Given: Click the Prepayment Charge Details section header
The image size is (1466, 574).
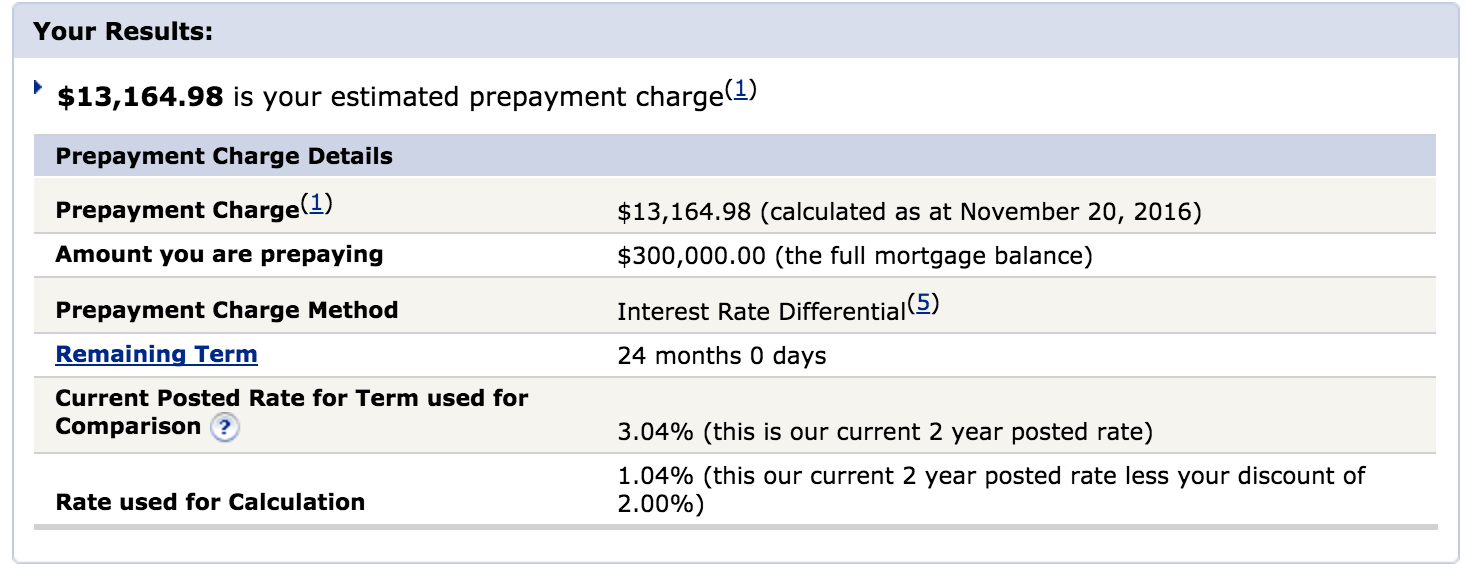Looking at the screenshot, I should coord(735,156).
